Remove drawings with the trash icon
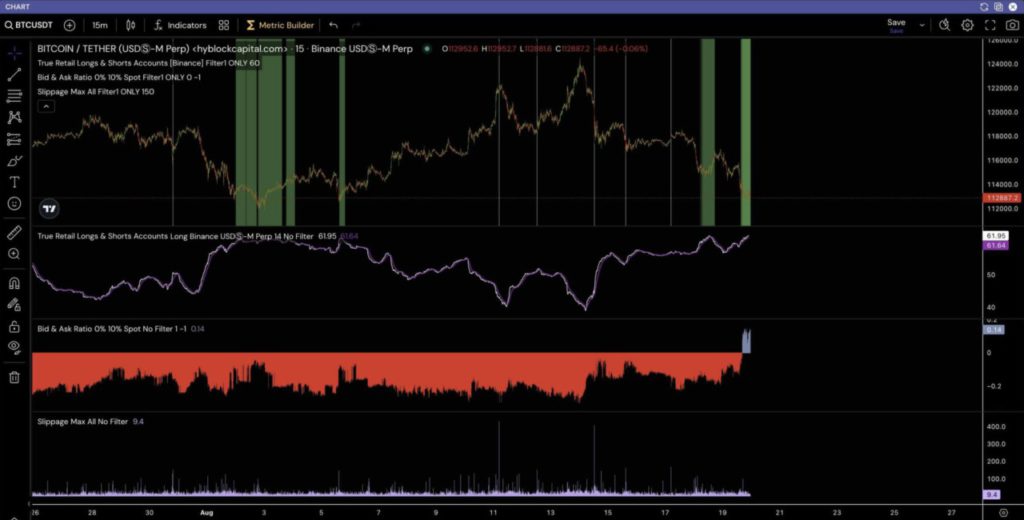1024x520 pixels. point(15,377)
